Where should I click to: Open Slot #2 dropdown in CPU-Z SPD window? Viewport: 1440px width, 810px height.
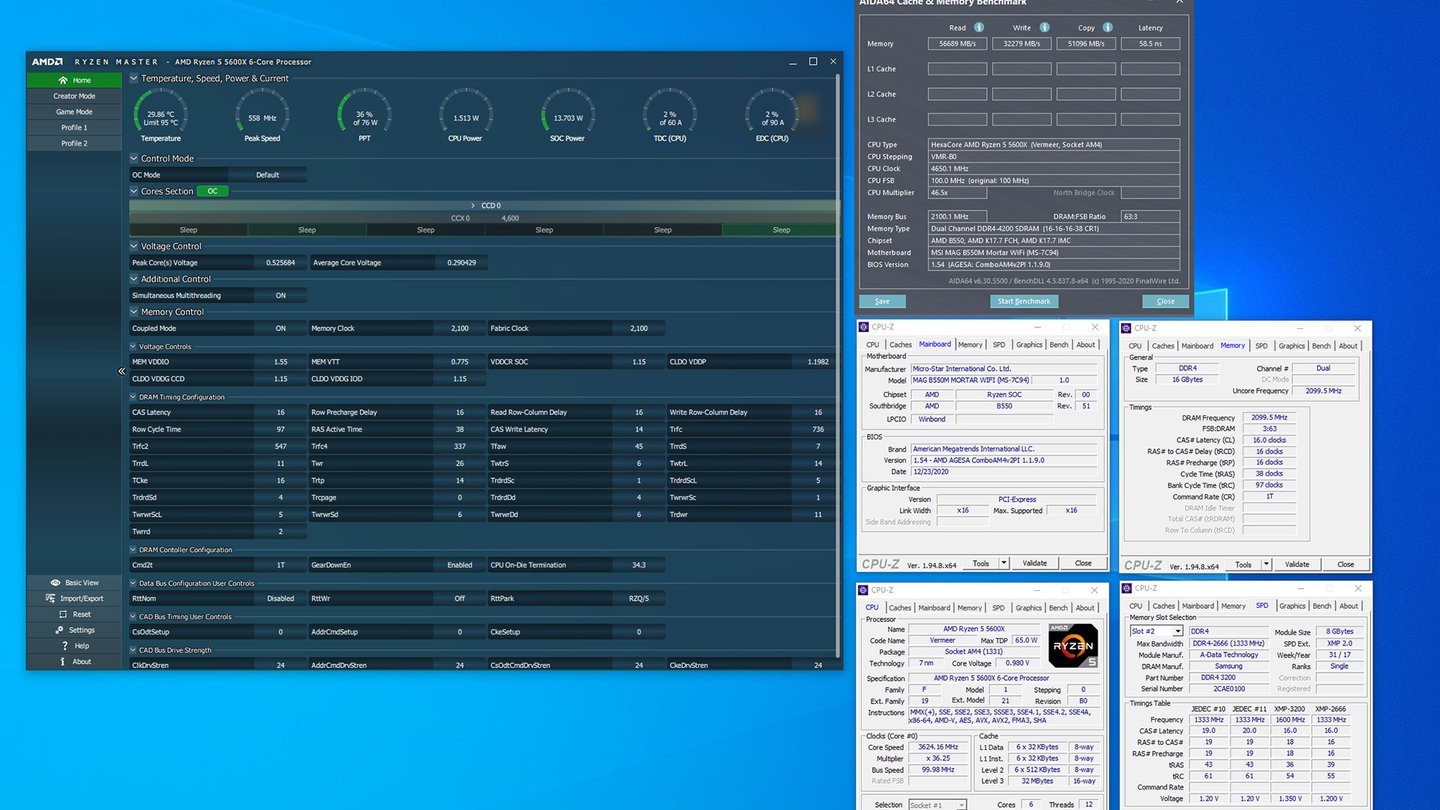coord(1177,631)
